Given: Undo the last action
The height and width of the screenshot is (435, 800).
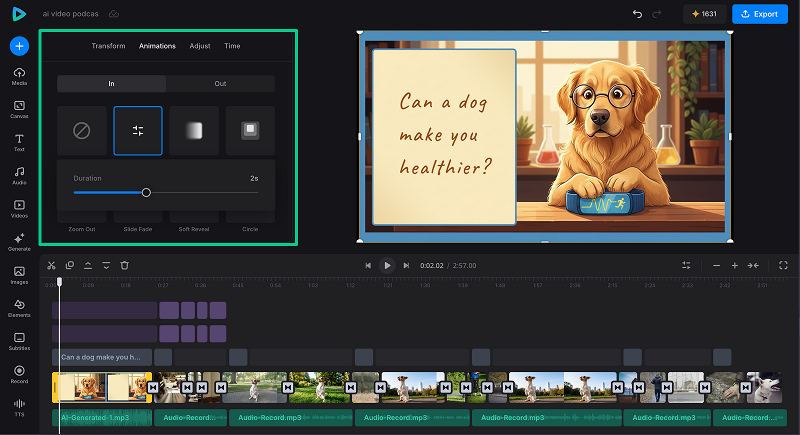Looking at the screenshot, I should click(x=637, y=14).
